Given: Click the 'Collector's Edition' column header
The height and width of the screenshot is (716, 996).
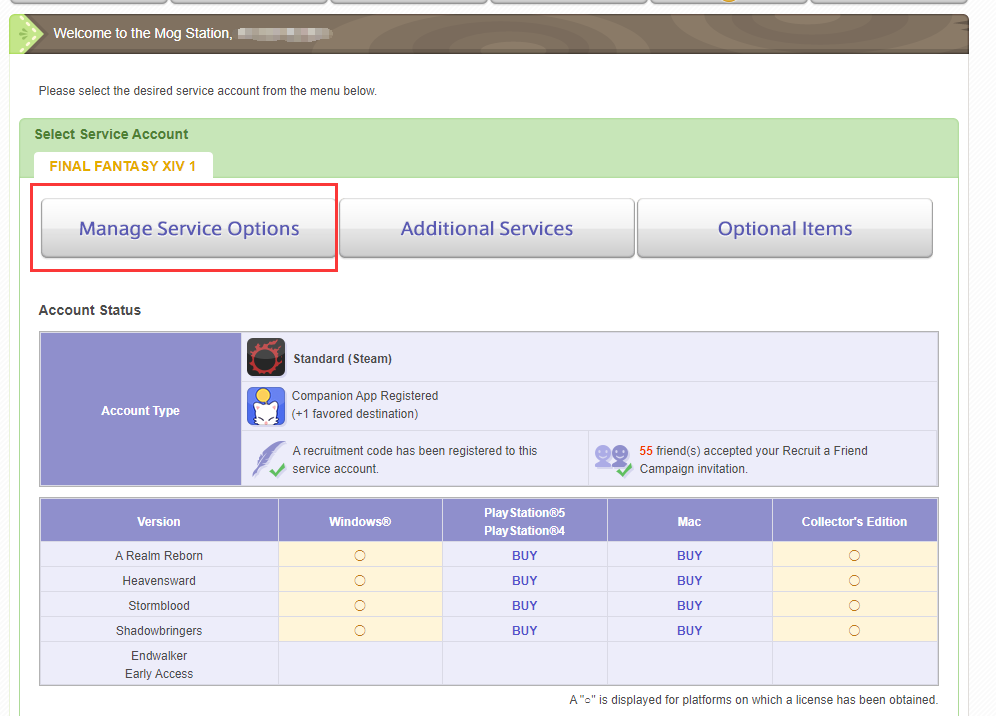Looking at the screenshot, I should click(x=854, y=521).
